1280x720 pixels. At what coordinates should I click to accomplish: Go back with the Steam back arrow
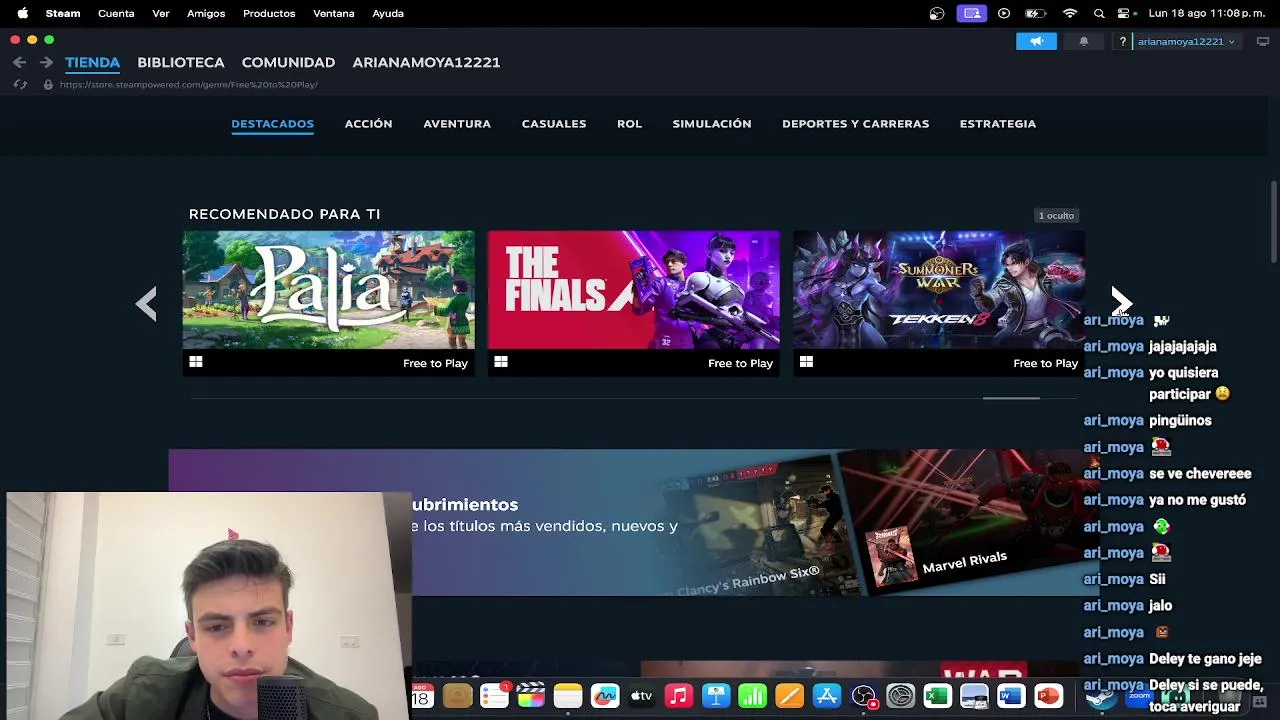click(19, 62)
